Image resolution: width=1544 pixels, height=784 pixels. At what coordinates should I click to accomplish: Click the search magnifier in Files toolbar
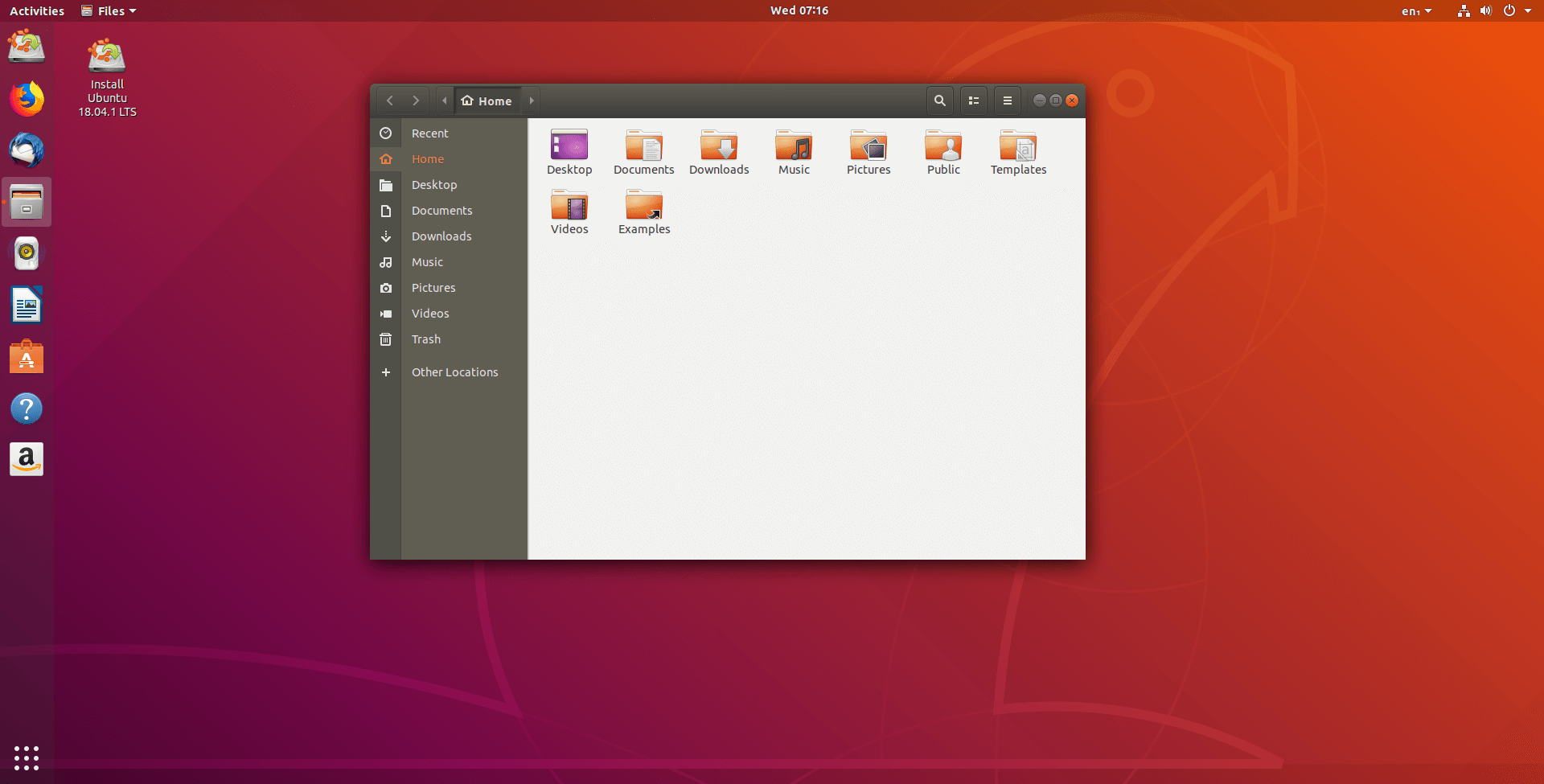(939, 101)
